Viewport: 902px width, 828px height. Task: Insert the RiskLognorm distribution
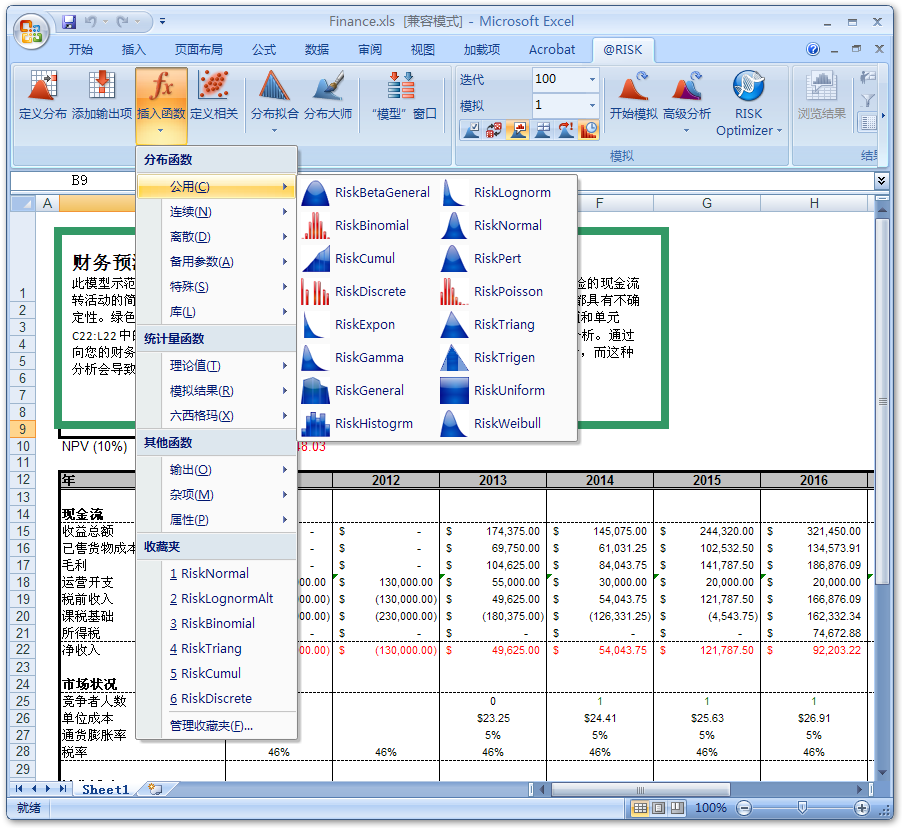click(506, 193)
